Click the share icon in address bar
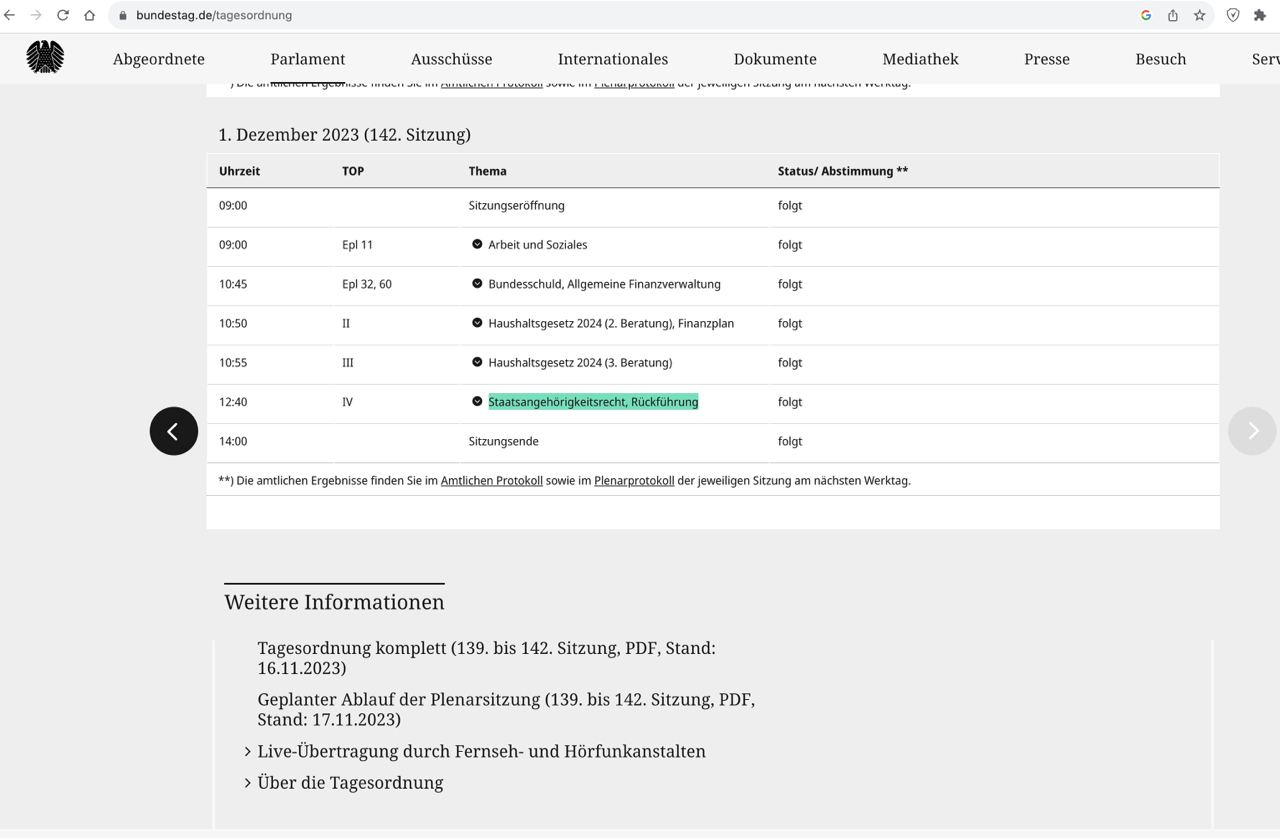Viewport: 1280px width, 838px height. (1172, 15)
